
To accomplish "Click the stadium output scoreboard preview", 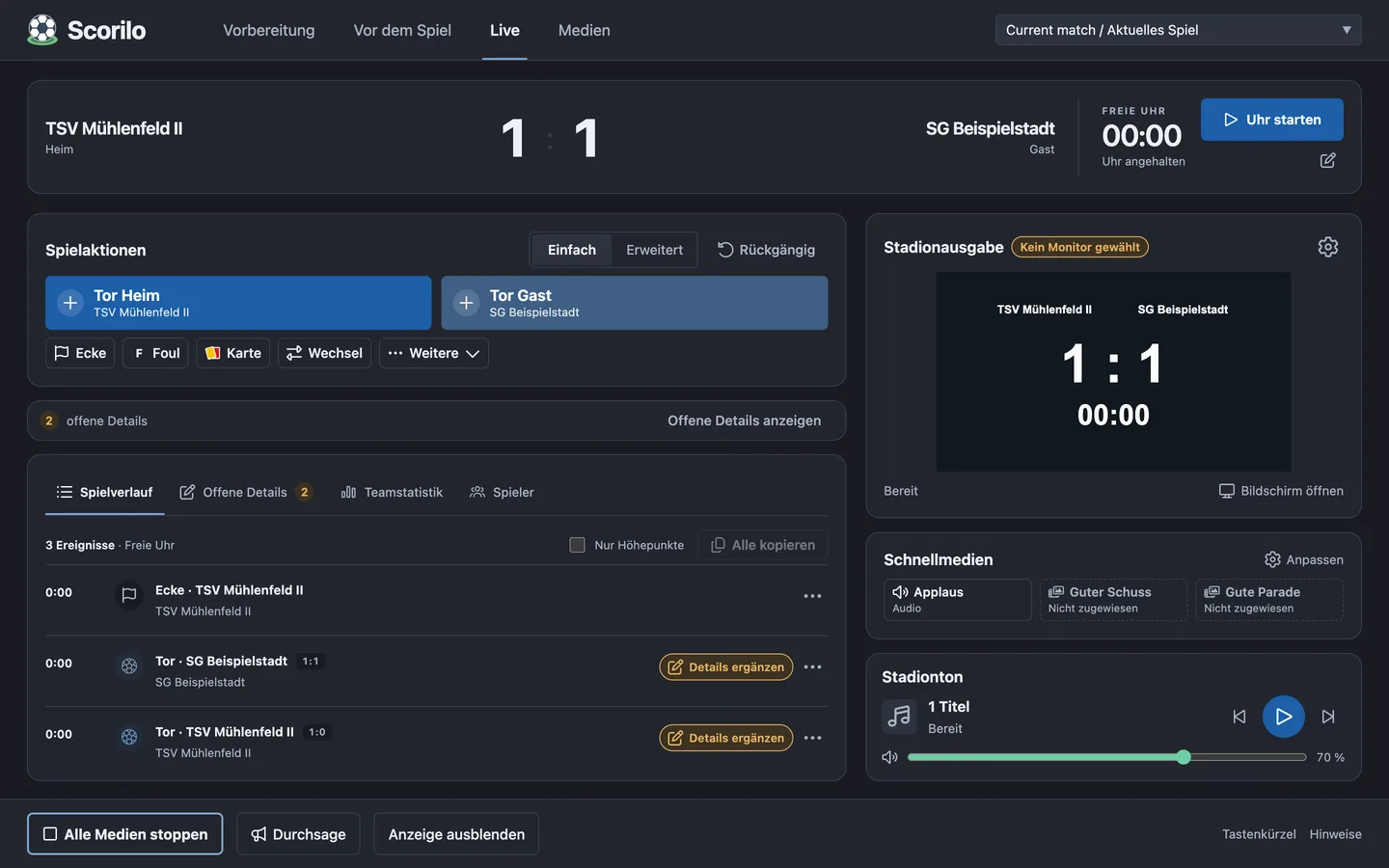I will tap(1114, 371).
